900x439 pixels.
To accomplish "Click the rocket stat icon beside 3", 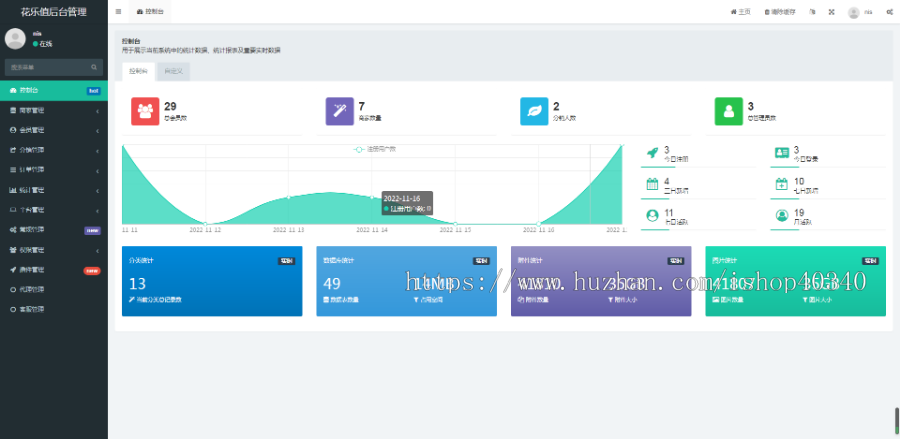I will pos(652,153).
